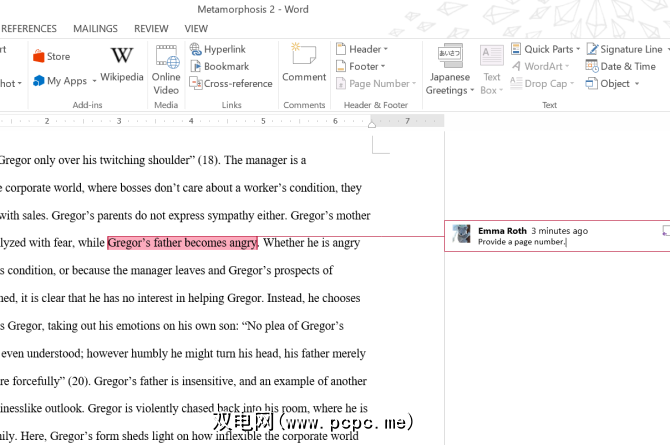Screen dimensions: 670x445
Task: Click the citation "(18)" in the document
Action: (x=208, y=160)
